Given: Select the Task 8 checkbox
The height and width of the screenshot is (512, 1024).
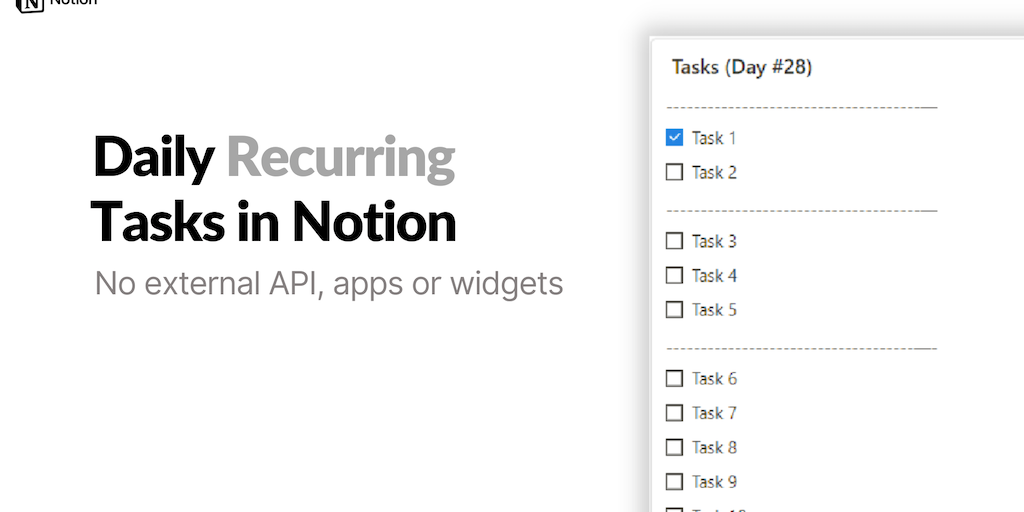Looking at the screenshot, I should (674, 447).
